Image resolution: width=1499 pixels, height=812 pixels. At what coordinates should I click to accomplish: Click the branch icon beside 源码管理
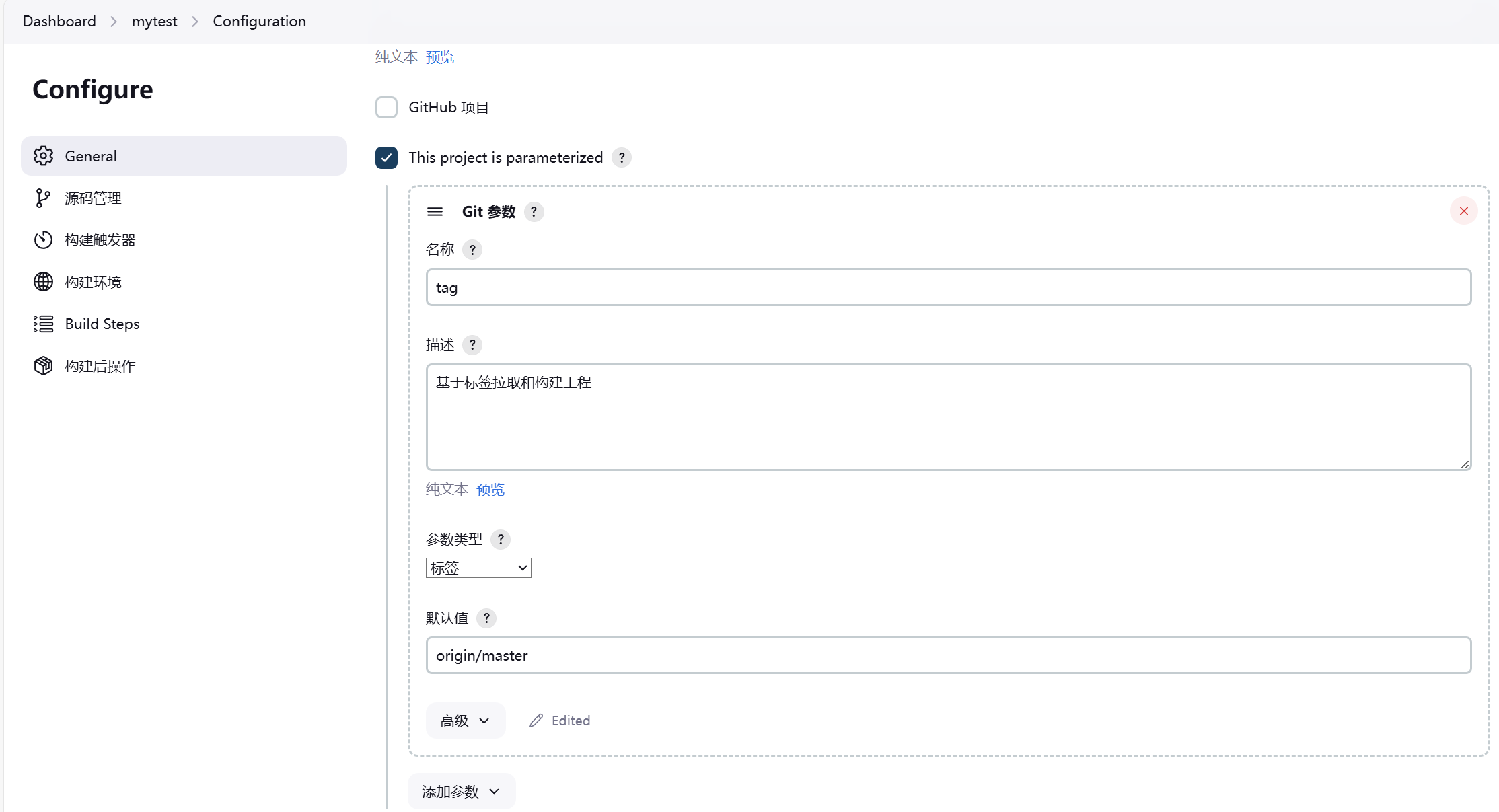pos(43,198)
